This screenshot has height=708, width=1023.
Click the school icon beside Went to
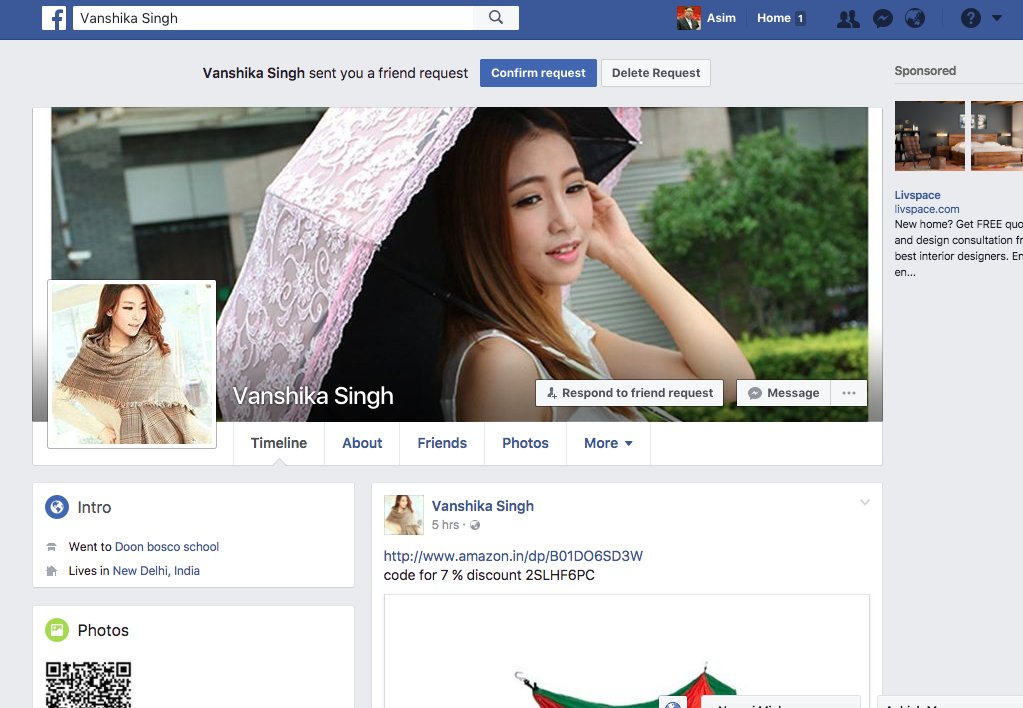(x=52, y=547)
